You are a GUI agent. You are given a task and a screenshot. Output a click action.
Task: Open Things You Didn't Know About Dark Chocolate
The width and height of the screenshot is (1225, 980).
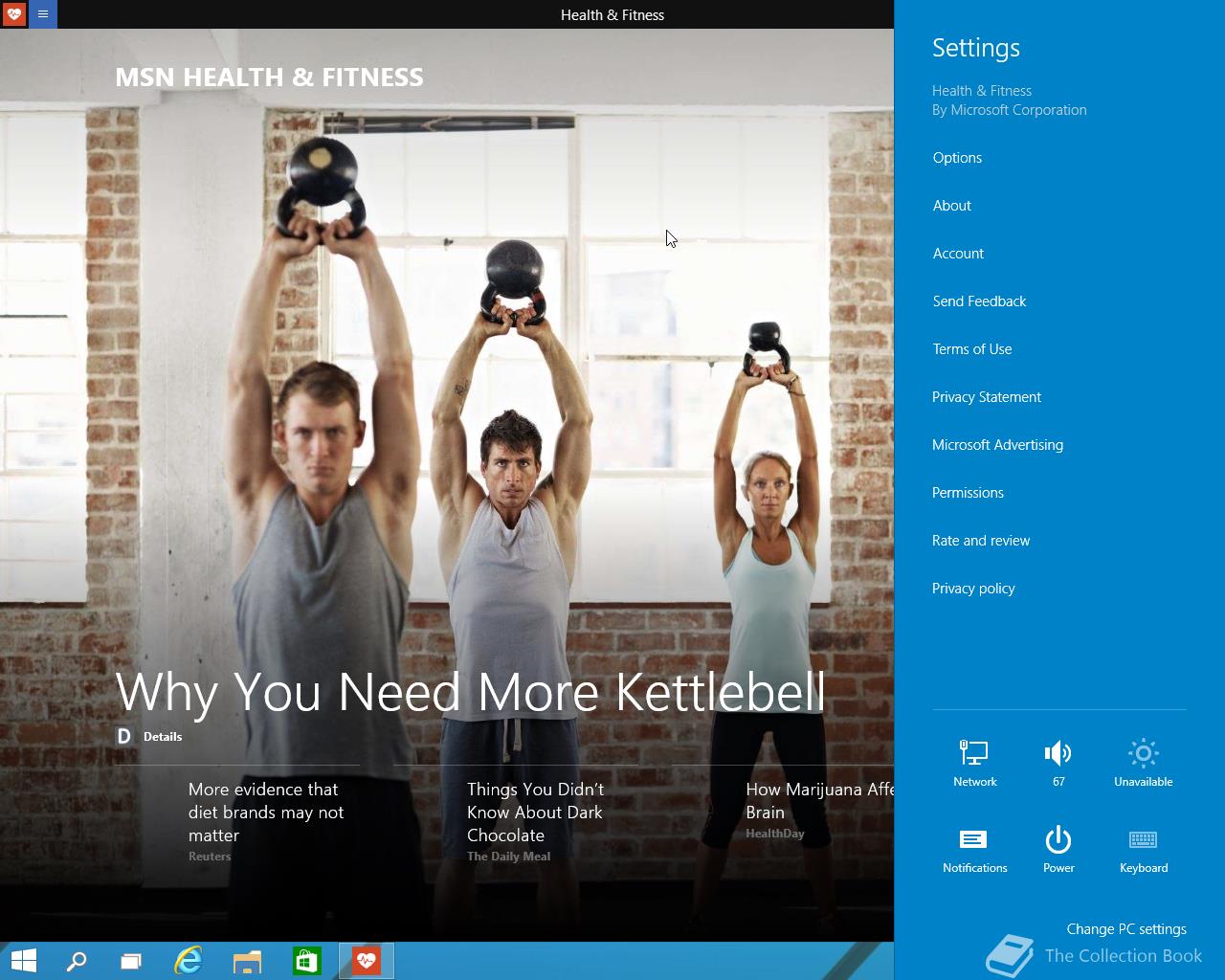(535, 813)
